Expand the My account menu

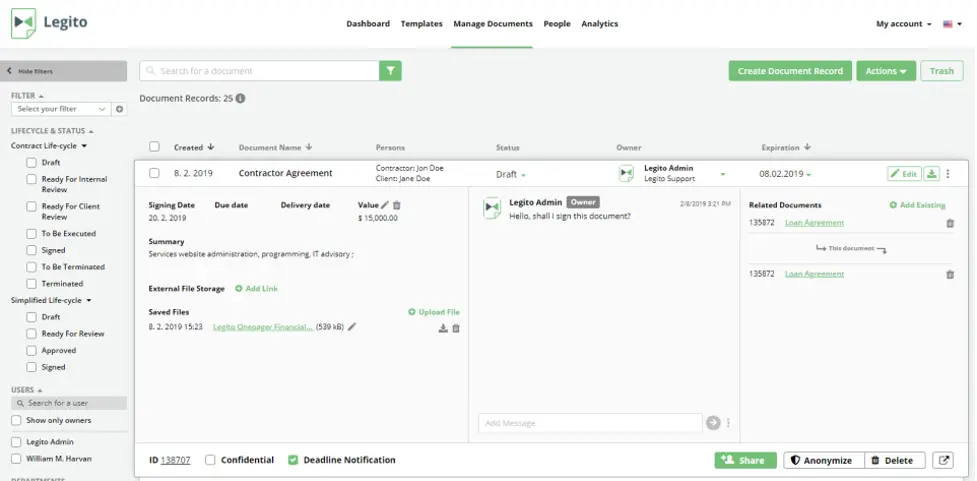tap(904, 24)
